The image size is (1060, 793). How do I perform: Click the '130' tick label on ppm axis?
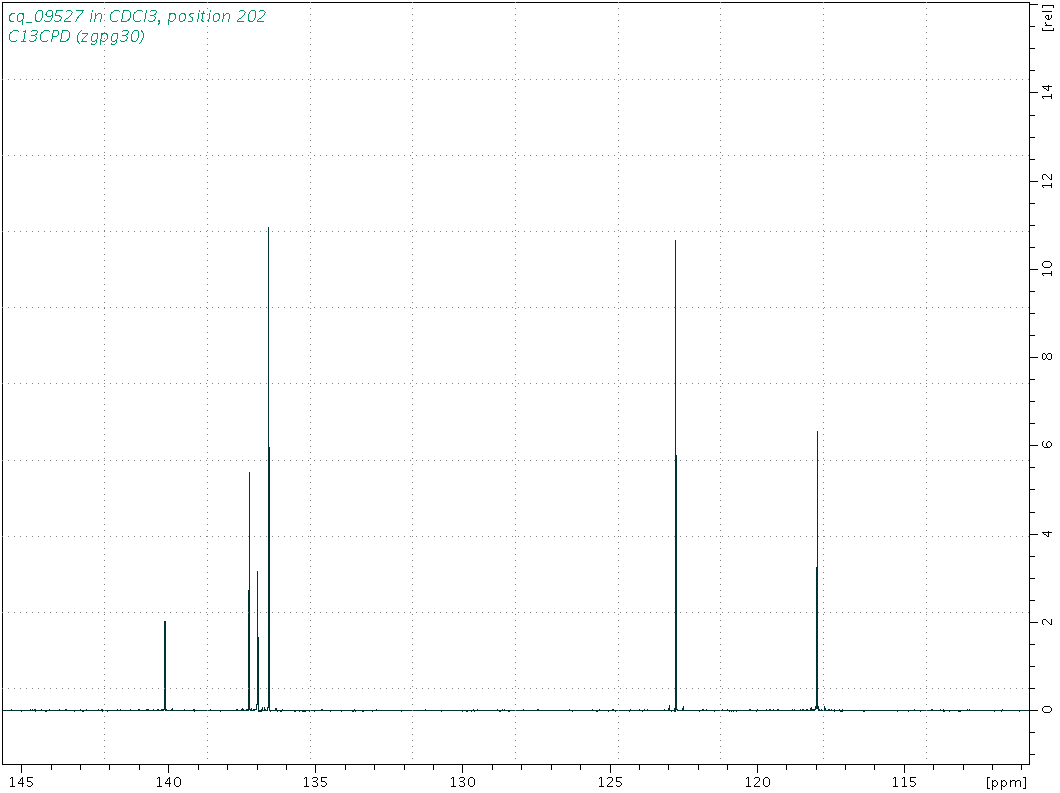[x=463, y=782]
